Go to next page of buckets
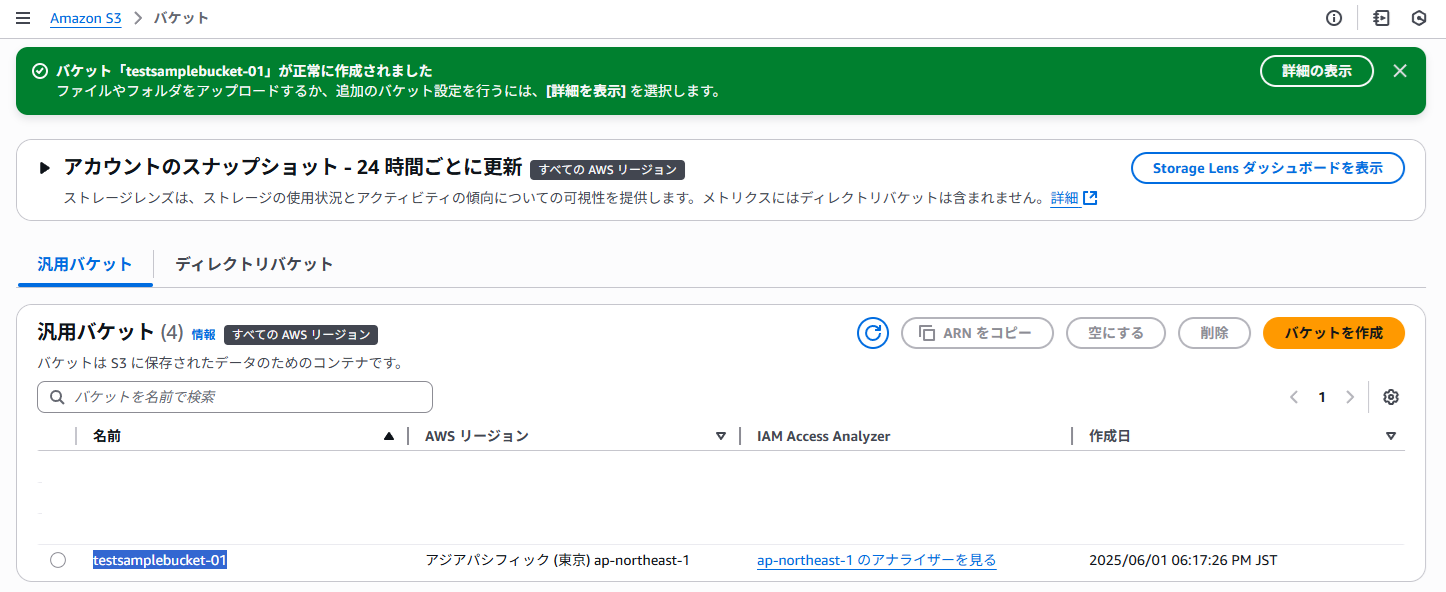 tap(1350, 397)
